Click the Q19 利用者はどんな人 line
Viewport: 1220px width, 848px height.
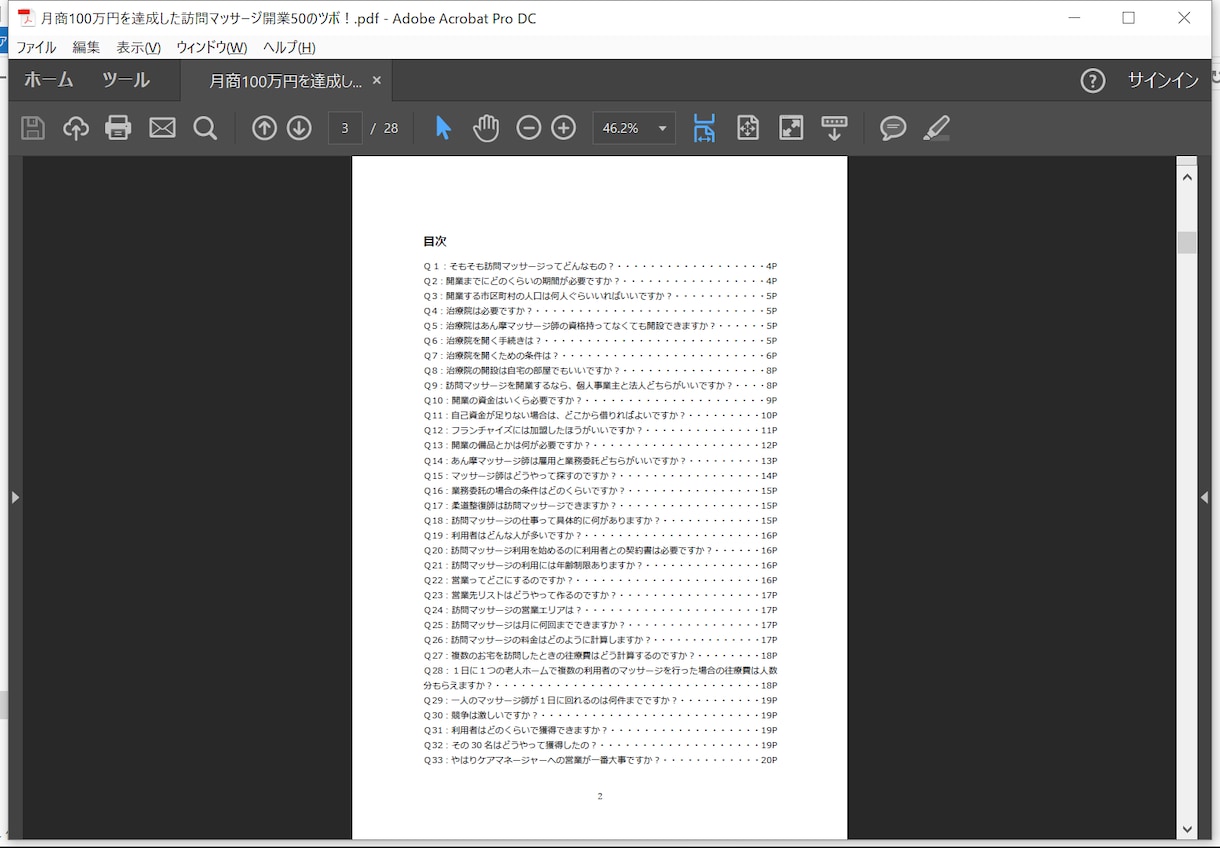tap(600, 535)
